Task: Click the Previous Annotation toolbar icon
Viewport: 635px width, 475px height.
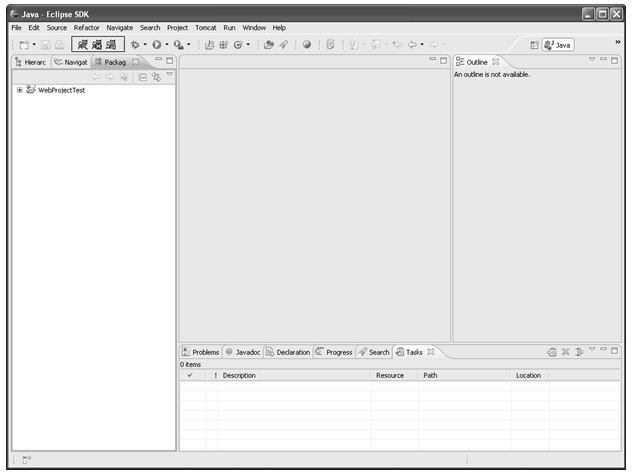Action: click(376, 45)
